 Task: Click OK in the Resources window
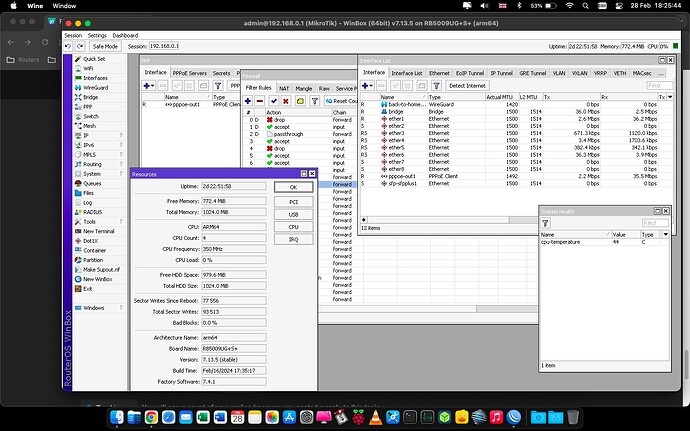[x=293, y=187]
